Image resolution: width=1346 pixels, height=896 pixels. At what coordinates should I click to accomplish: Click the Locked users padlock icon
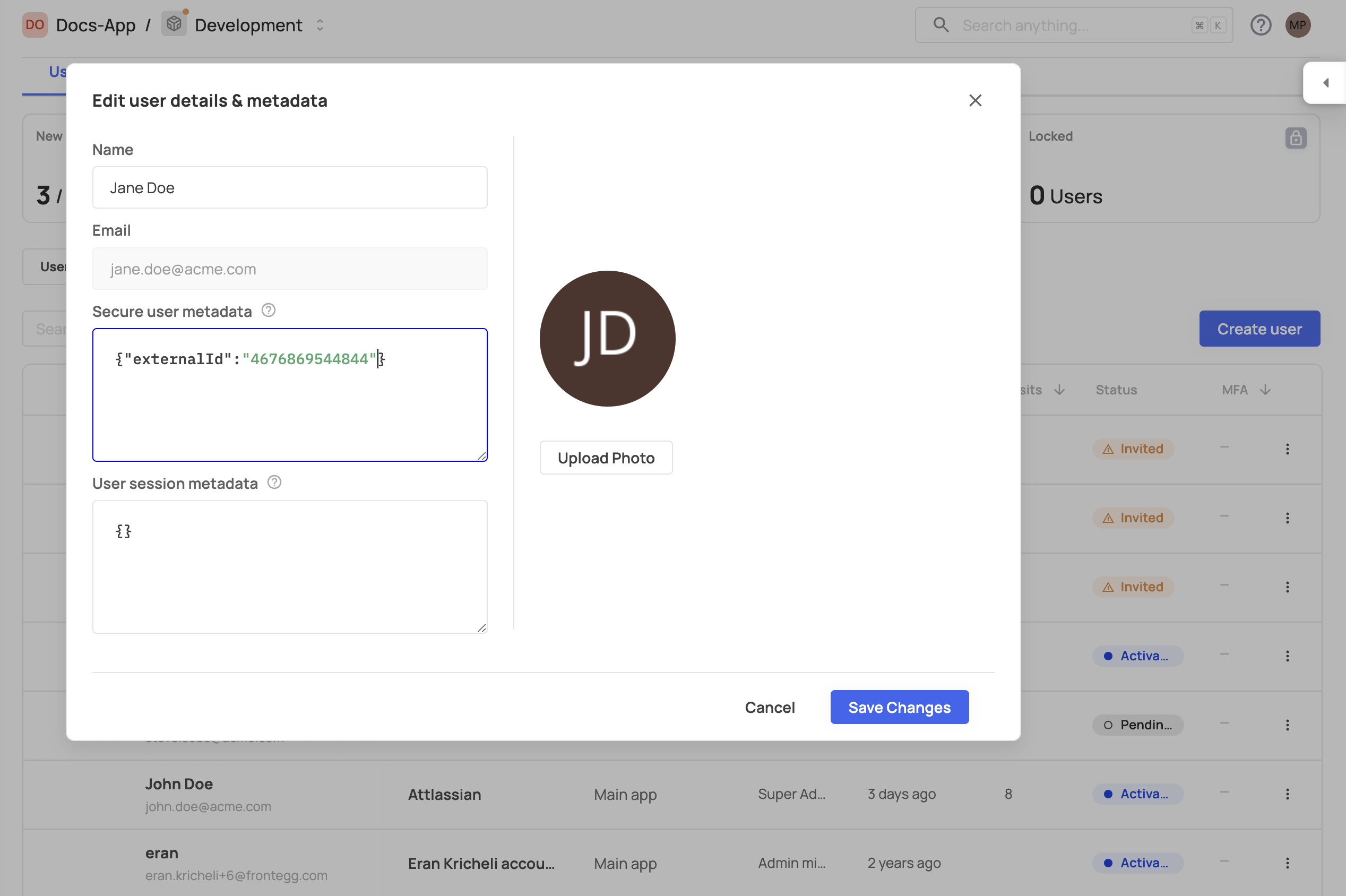click(1295, 137)
